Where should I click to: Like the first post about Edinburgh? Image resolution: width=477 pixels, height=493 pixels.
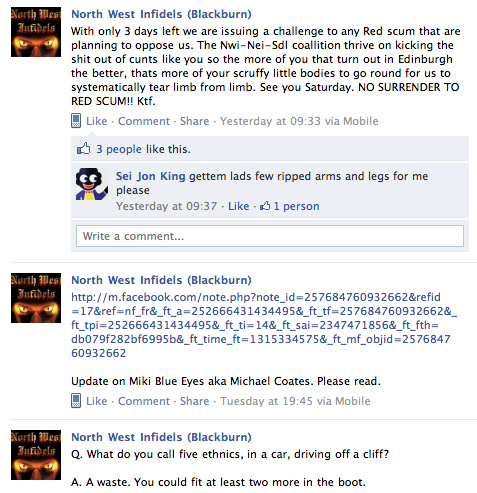pyautogui.click(x=97, y=121)
